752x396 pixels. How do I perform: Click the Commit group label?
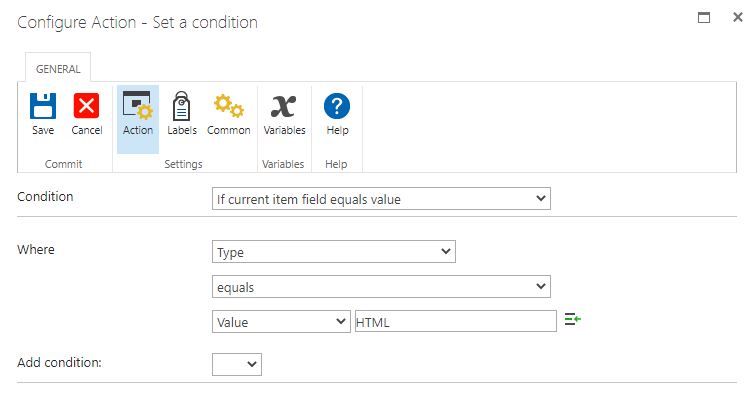pyautogui.click(x=63, y=164)
